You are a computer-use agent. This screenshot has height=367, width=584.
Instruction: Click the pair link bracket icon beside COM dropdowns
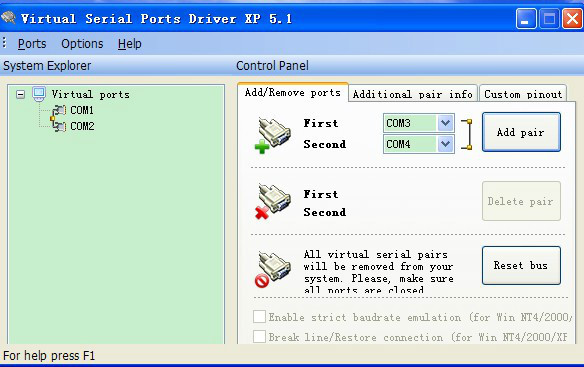click(467, 134)
